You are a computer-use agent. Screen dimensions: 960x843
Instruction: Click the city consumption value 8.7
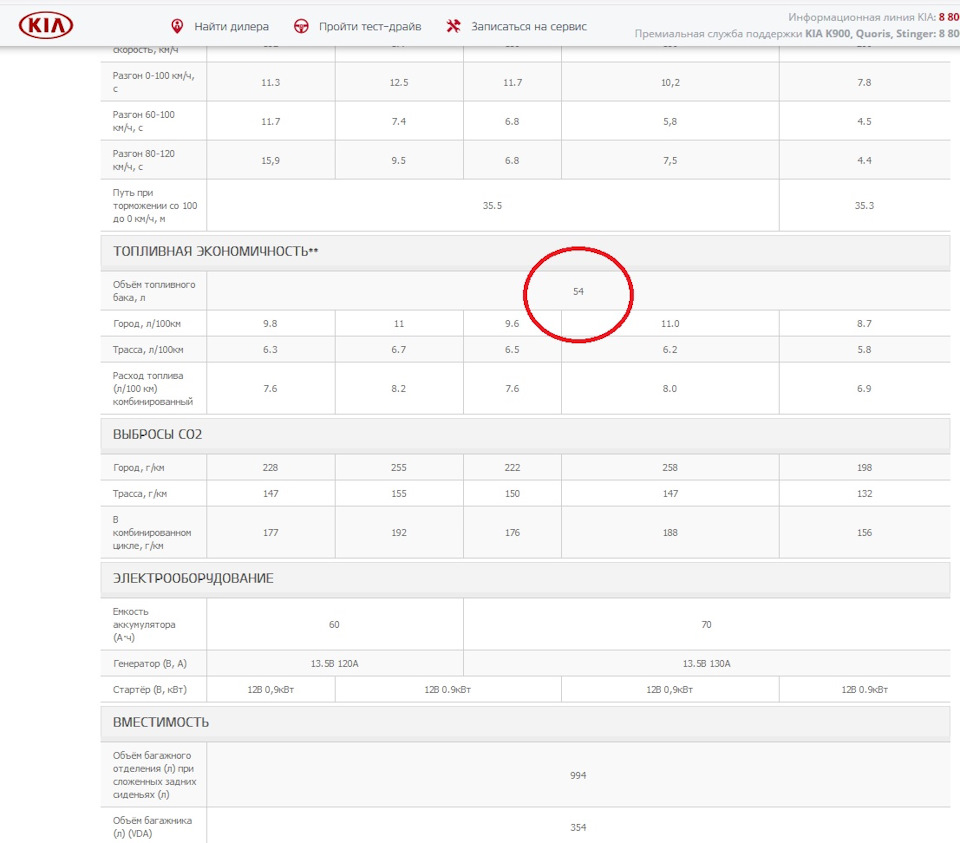(864, 324)
